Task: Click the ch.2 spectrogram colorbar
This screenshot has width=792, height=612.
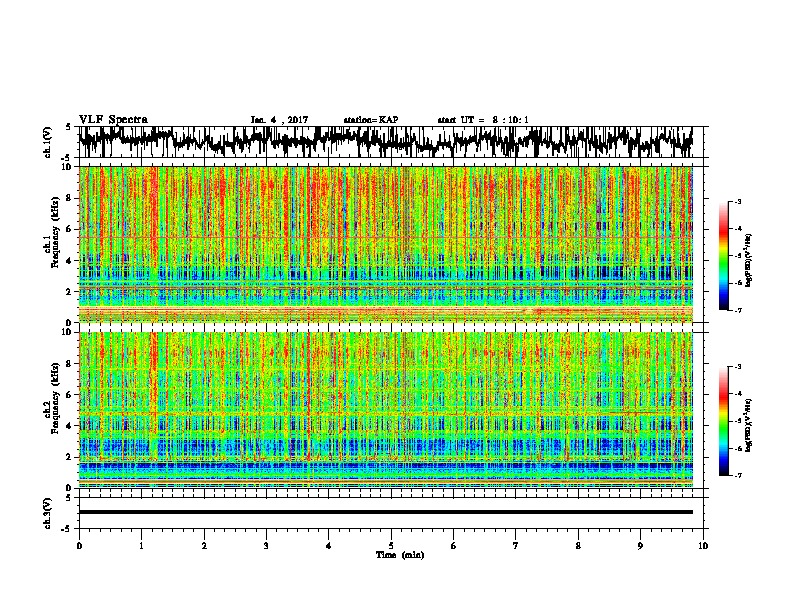Action: (x=724, y=421)
